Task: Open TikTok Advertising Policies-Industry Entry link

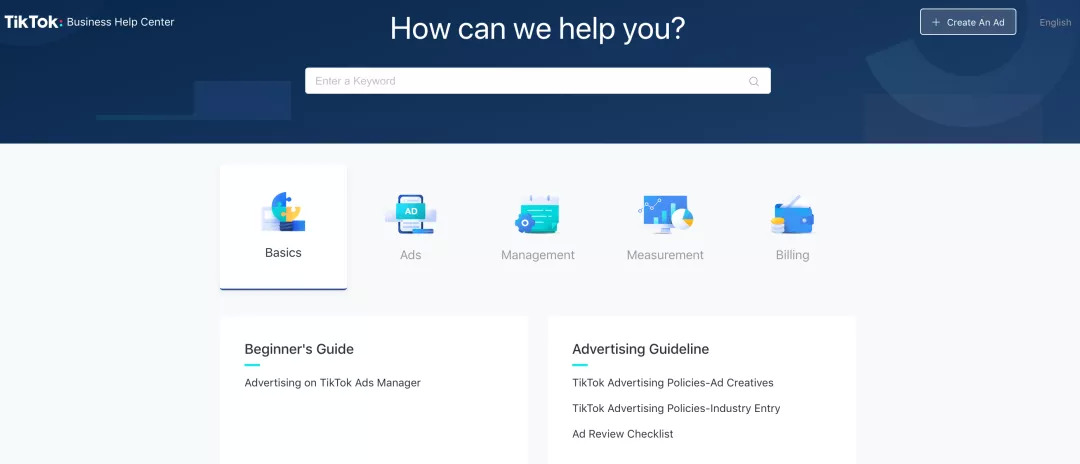Action: point(676,408)
